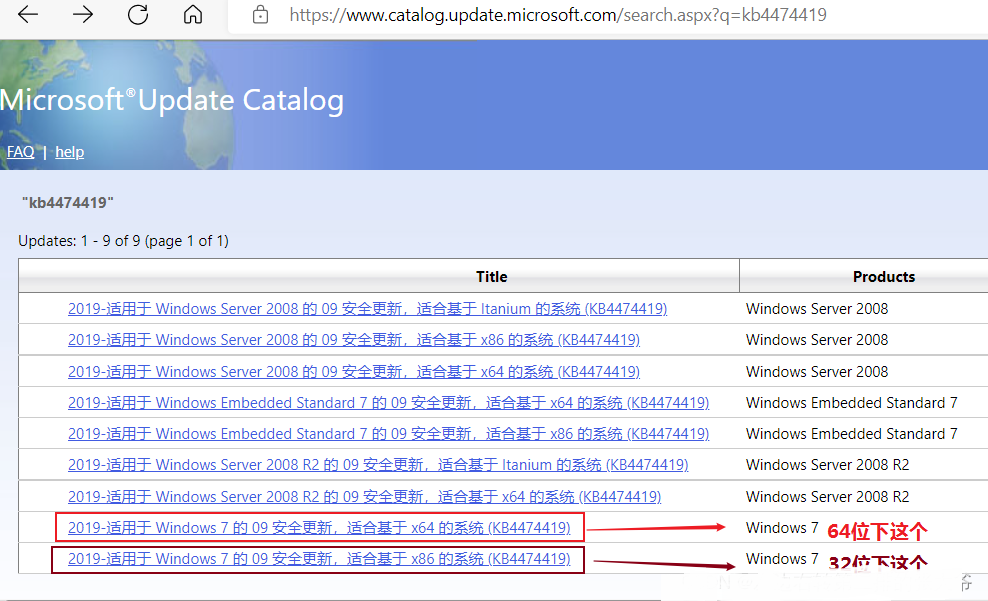Go to the browser home page icon

click(x=193, y=15)
